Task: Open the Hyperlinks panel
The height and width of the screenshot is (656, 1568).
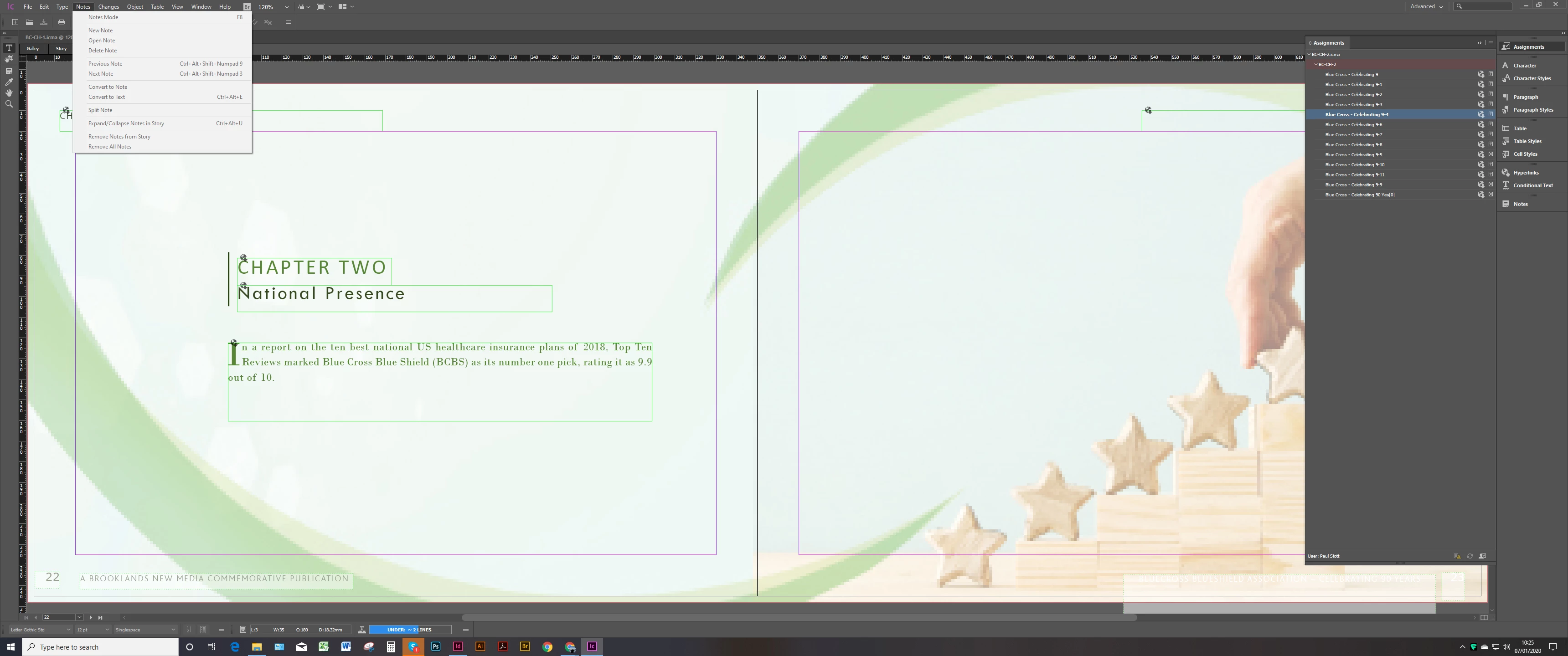Action: pos(1526,173)
